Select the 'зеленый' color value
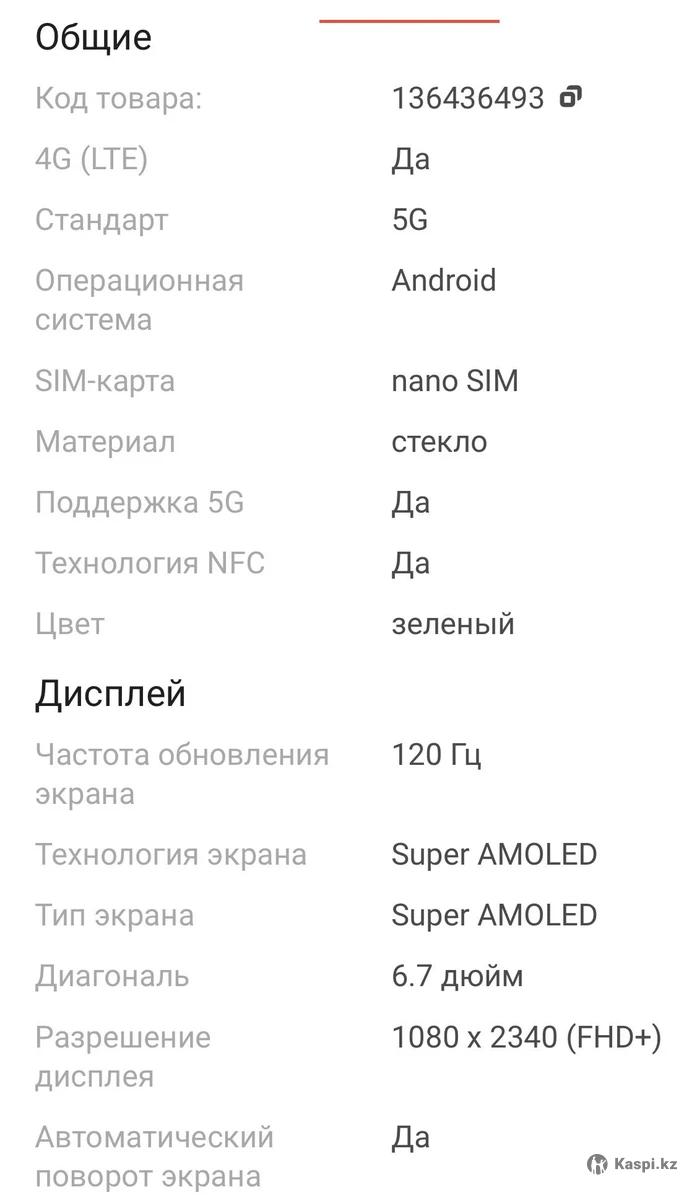The width and height of the screenshot is (697, 1200). point(452,624)
